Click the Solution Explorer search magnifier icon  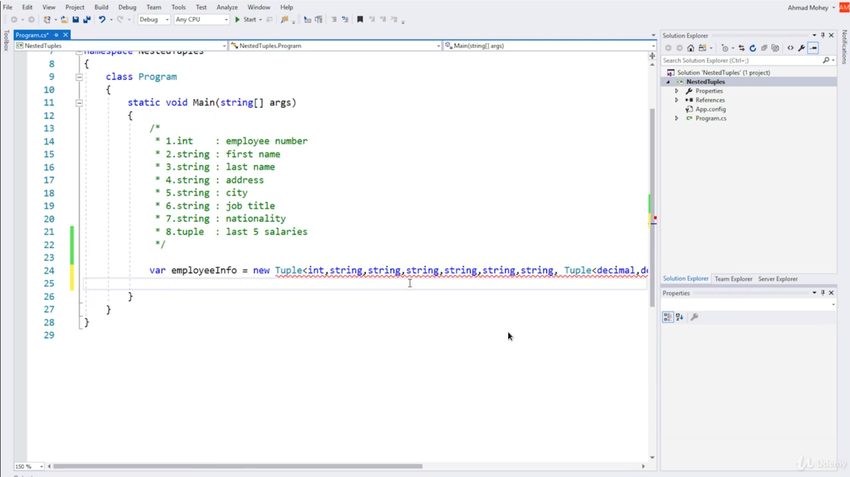(826, 60)
